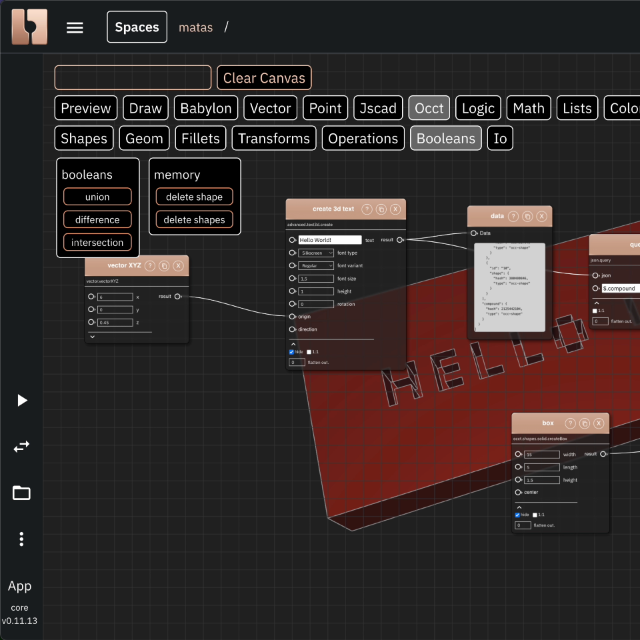Click the Clear Canvas button
Screen dimensions: 640x640
264,78
